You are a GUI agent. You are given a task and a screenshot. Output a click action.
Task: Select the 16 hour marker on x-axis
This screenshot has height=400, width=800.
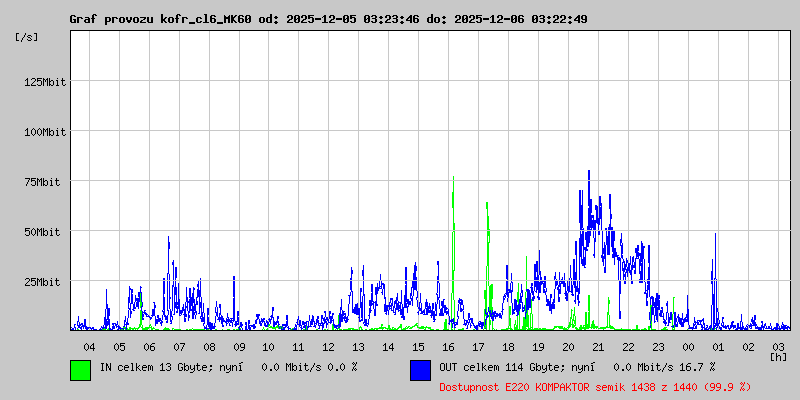point(448,346)
